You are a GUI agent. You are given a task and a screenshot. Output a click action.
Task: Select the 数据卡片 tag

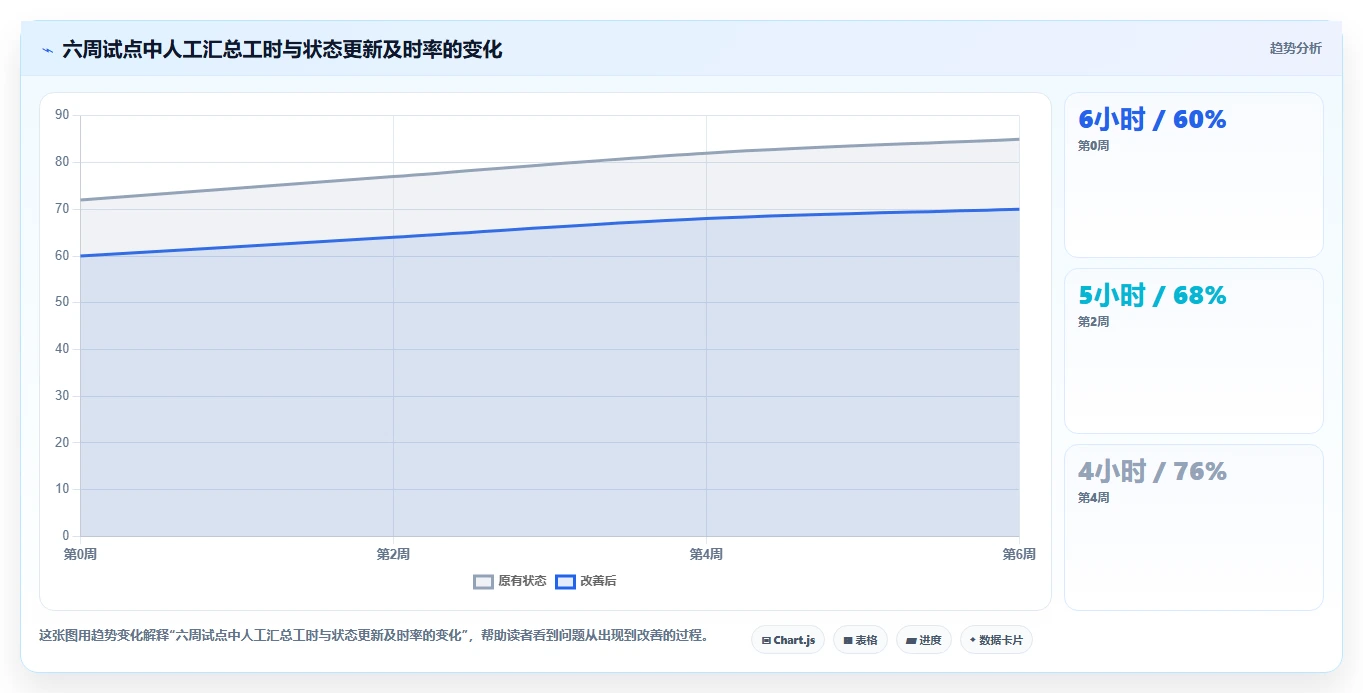pyautogui.click(x=996, y=640)
